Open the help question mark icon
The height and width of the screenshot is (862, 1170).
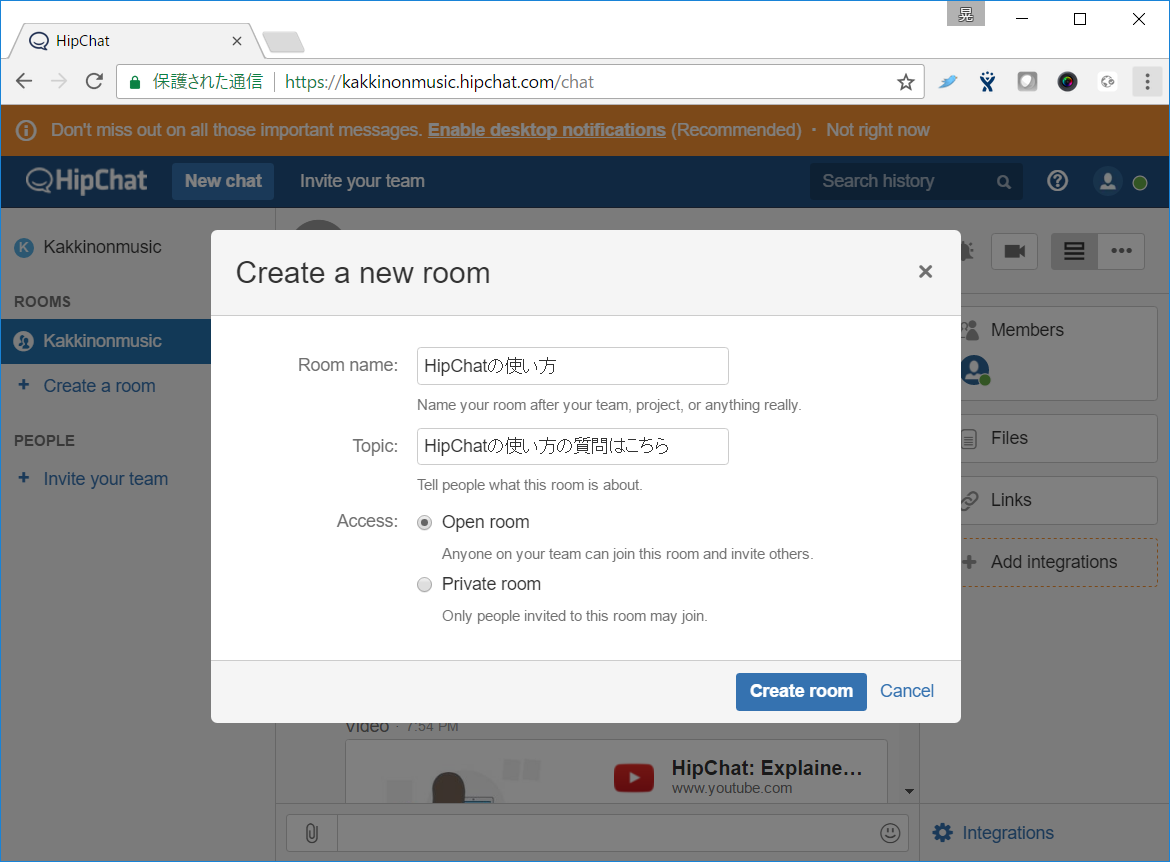[x=1057, y=181]
